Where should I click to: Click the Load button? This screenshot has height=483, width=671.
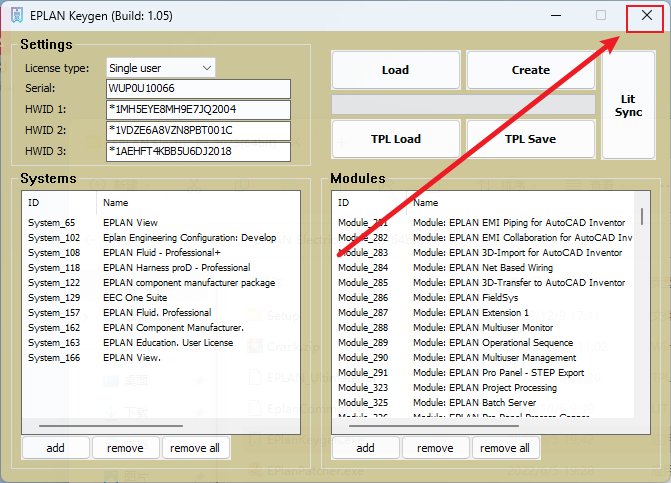point(395,70)
